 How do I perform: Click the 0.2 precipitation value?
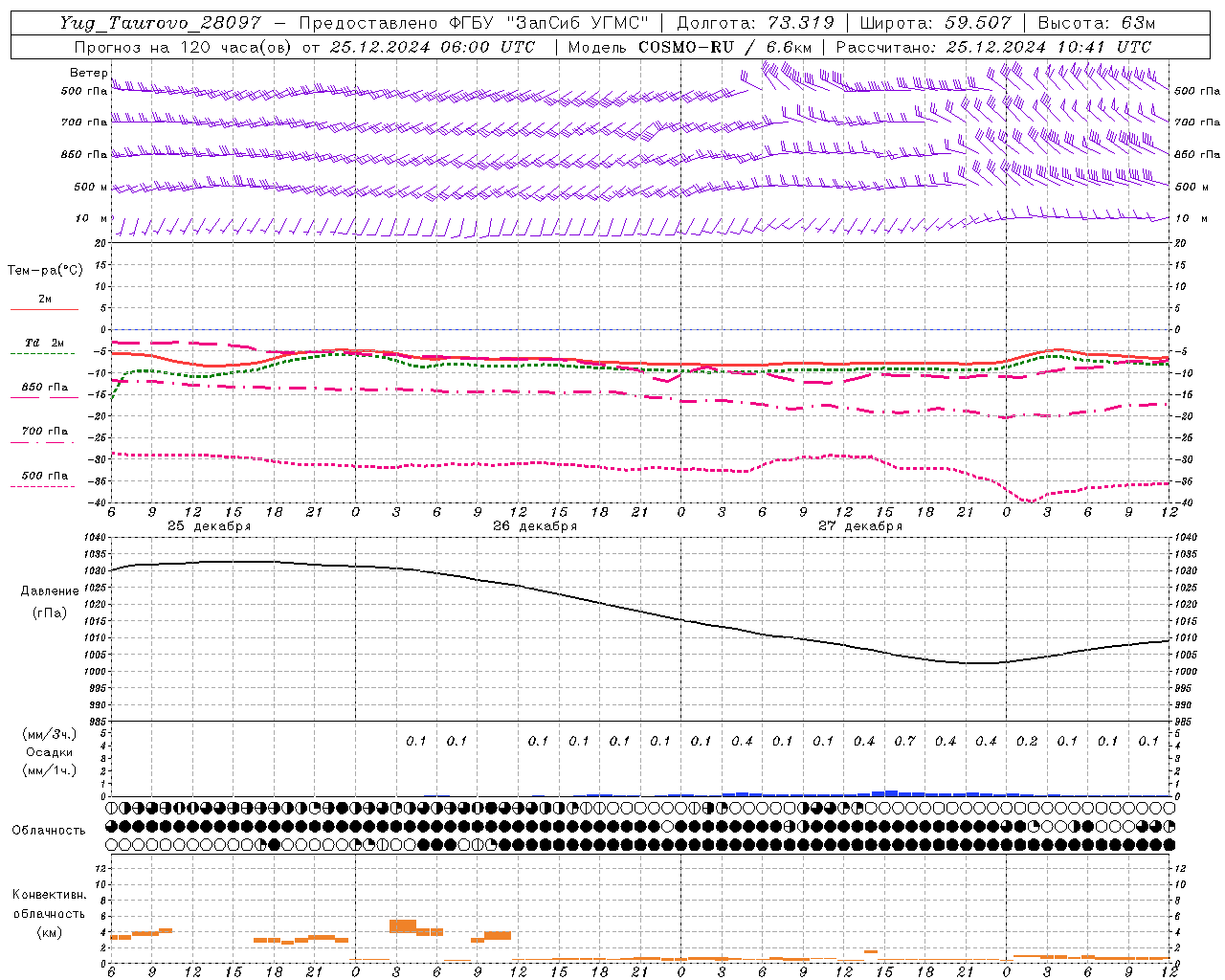1026,741
